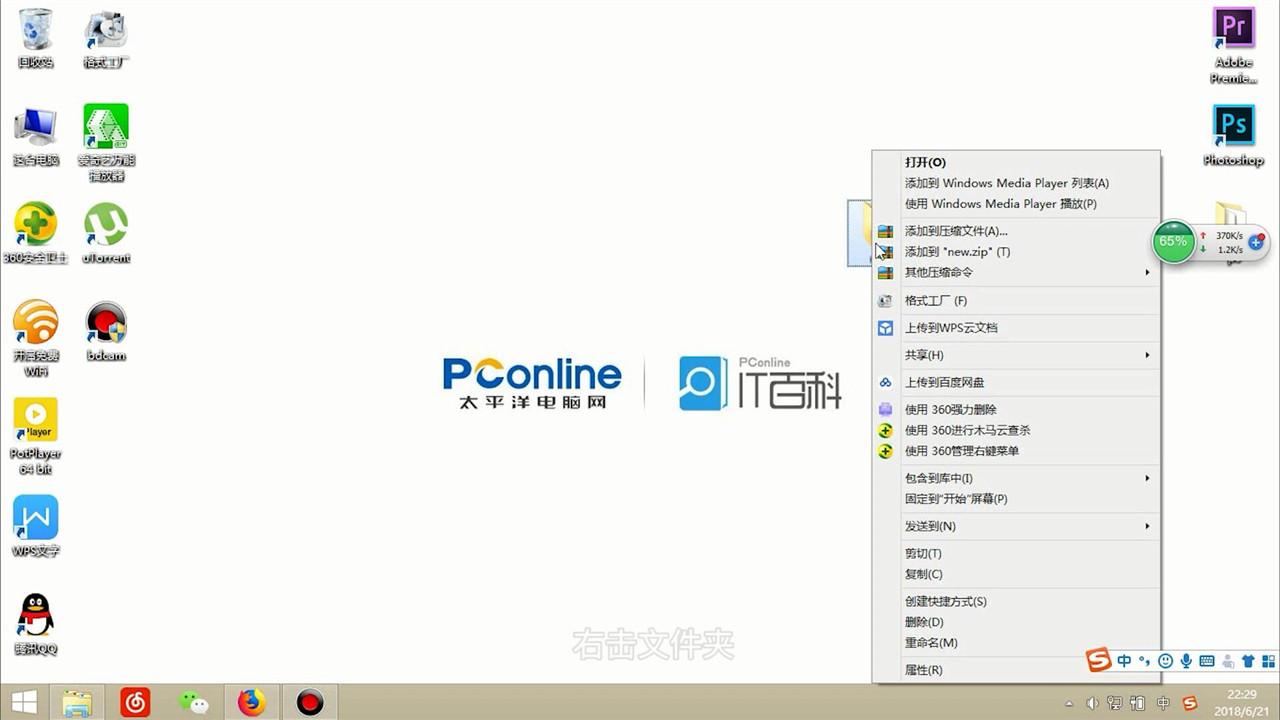Viewport: 1280px width, 720px height.
Task: Select the 这台电脑 desktop icon
Action: click(36, 136)
